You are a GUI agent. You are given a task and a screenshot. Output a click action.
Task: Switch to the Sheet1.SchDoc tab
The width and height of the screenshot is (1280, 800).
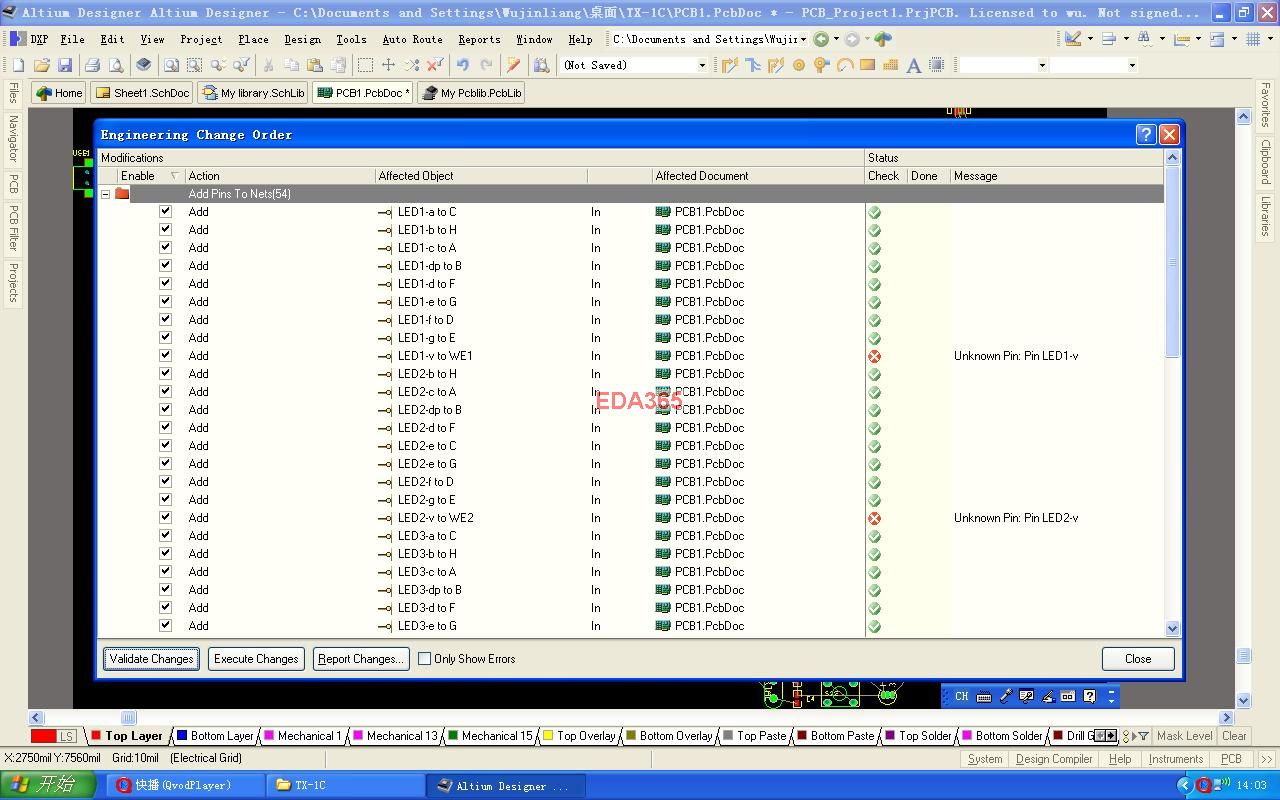[x=142, y=93]
